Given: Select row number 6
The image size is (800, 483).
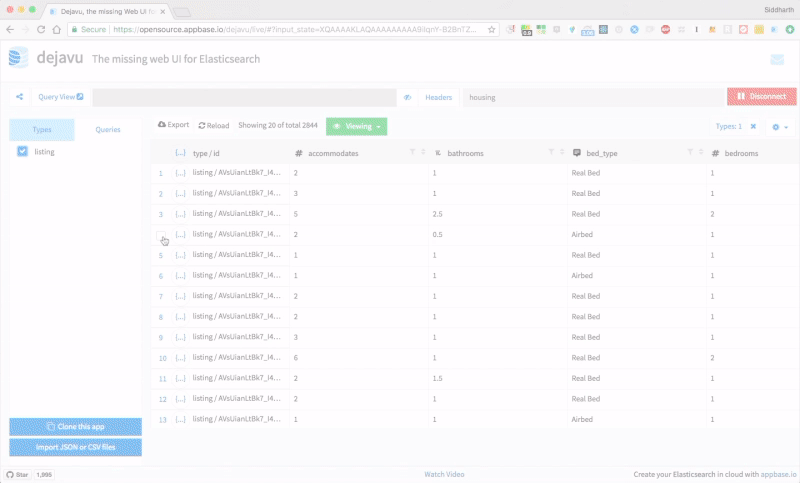Looking at the screenshot, I should 161,276.
